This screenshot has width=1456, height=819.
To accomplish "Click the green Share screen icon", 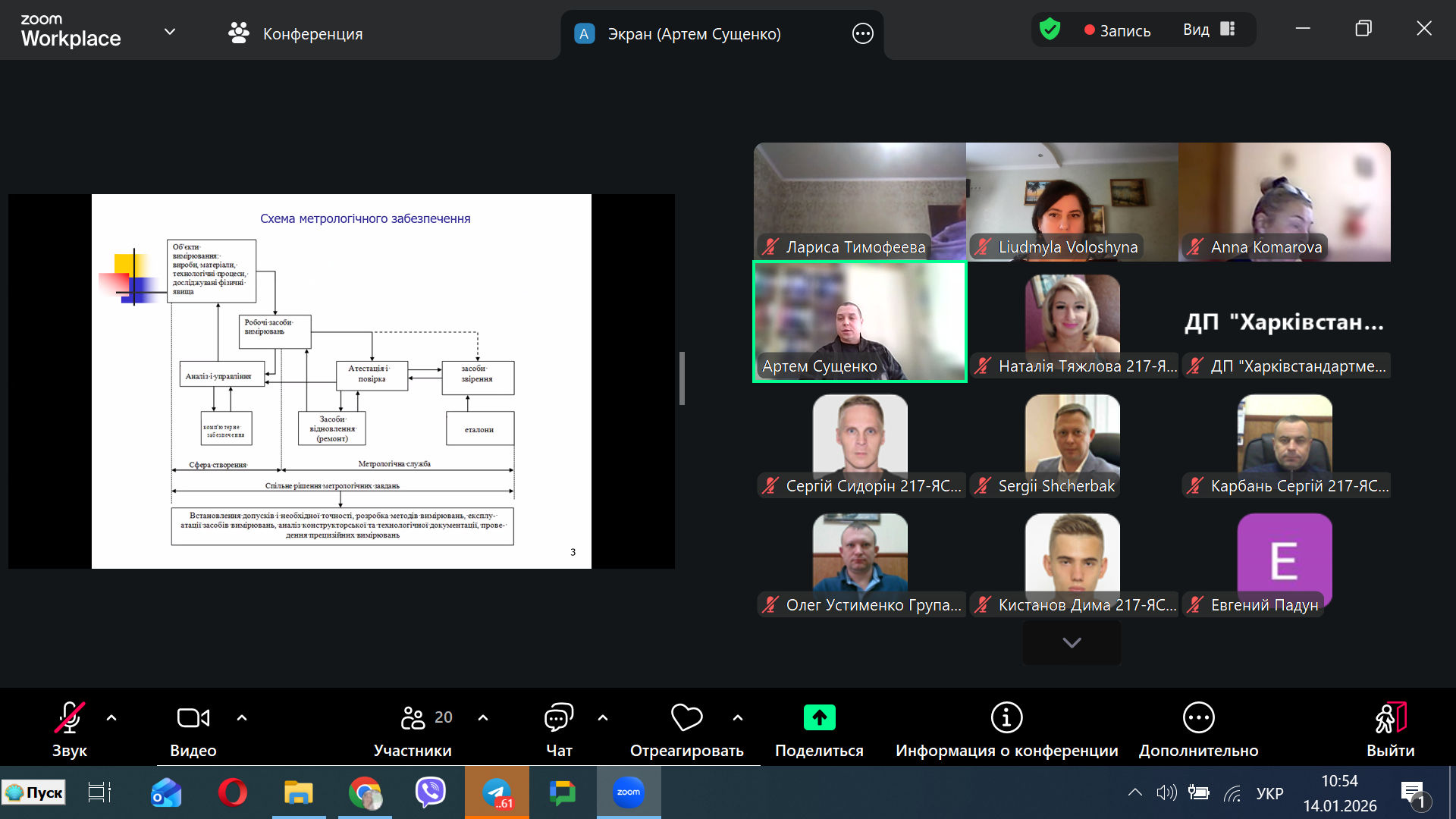I will point(819,717).
